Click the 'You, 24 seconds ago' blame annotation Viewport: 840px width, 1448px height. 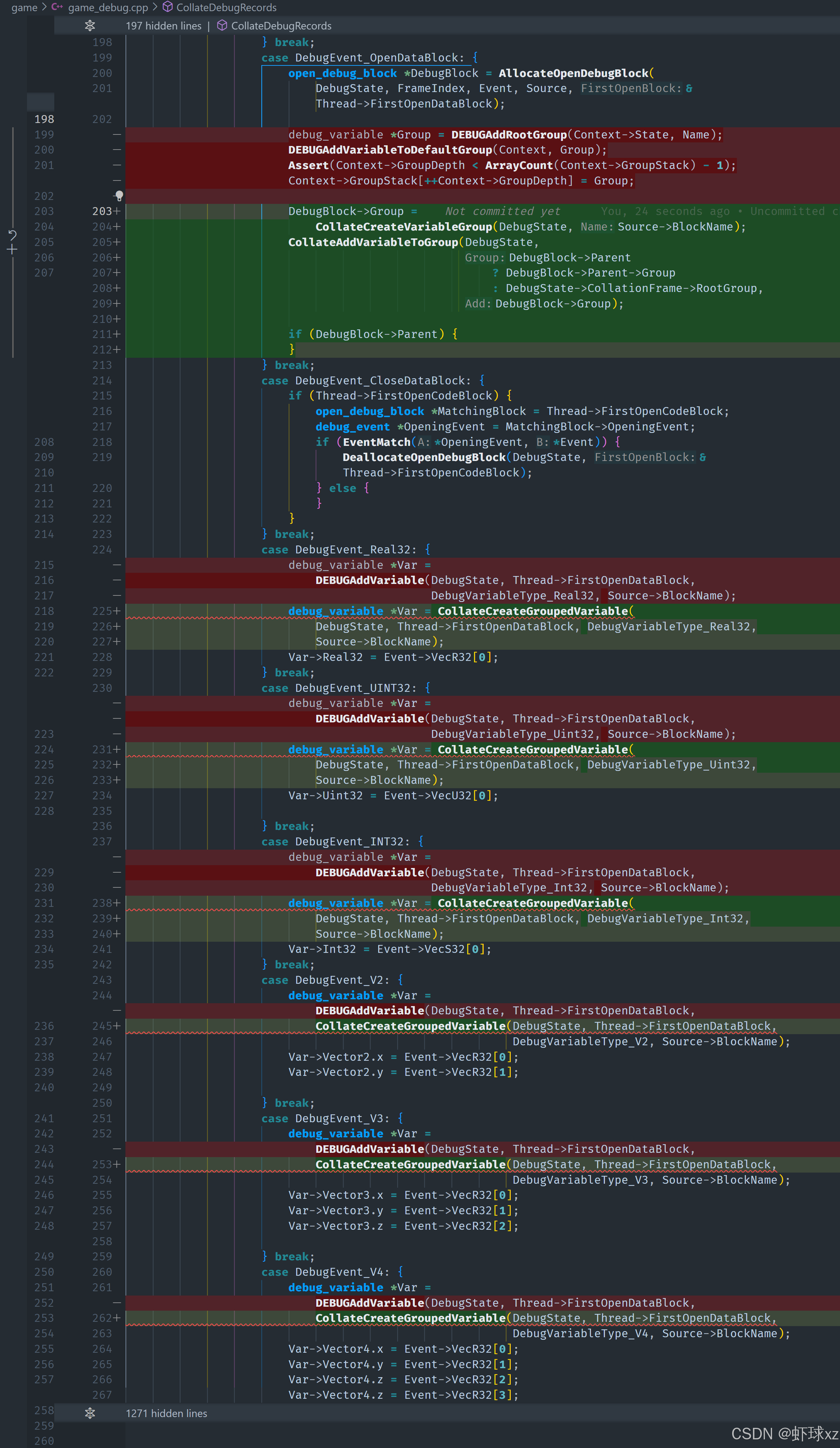[665, 211]
